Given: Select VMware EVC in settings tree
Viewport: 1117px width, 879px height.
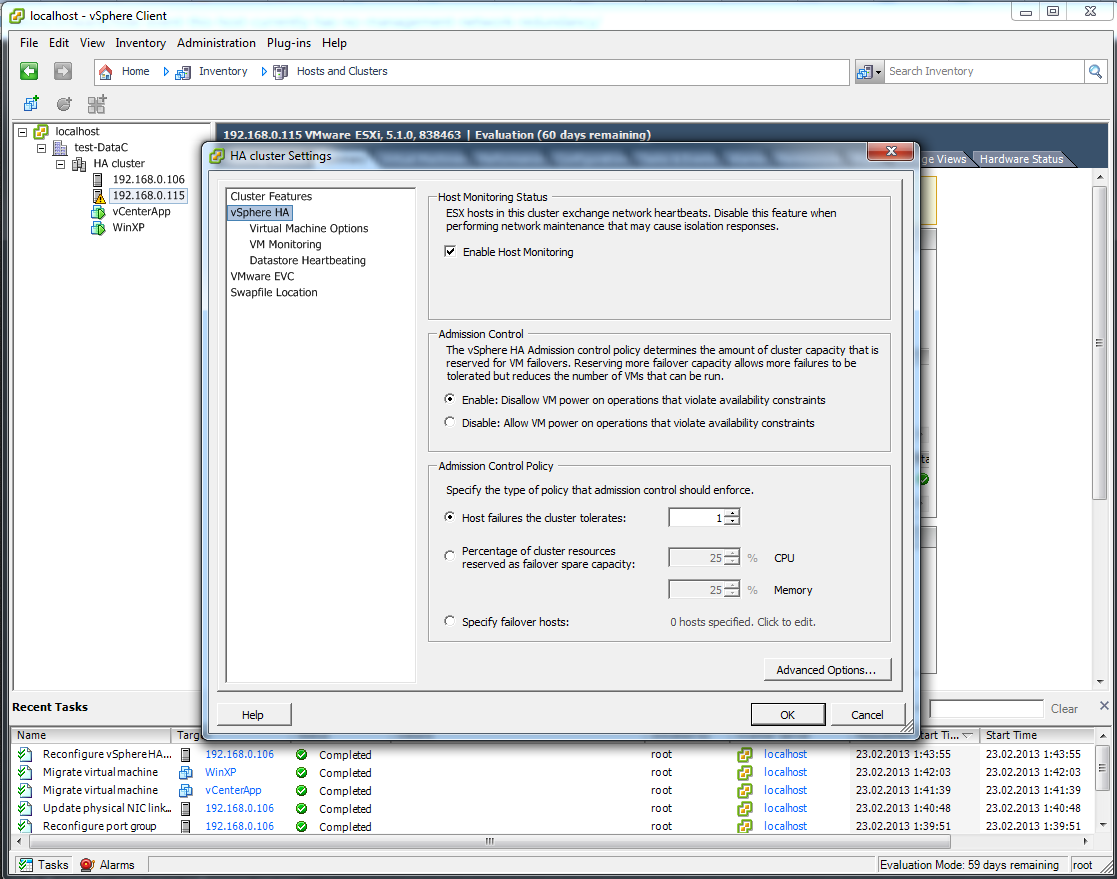Looking at the screenshot, I should click(262, 276).
